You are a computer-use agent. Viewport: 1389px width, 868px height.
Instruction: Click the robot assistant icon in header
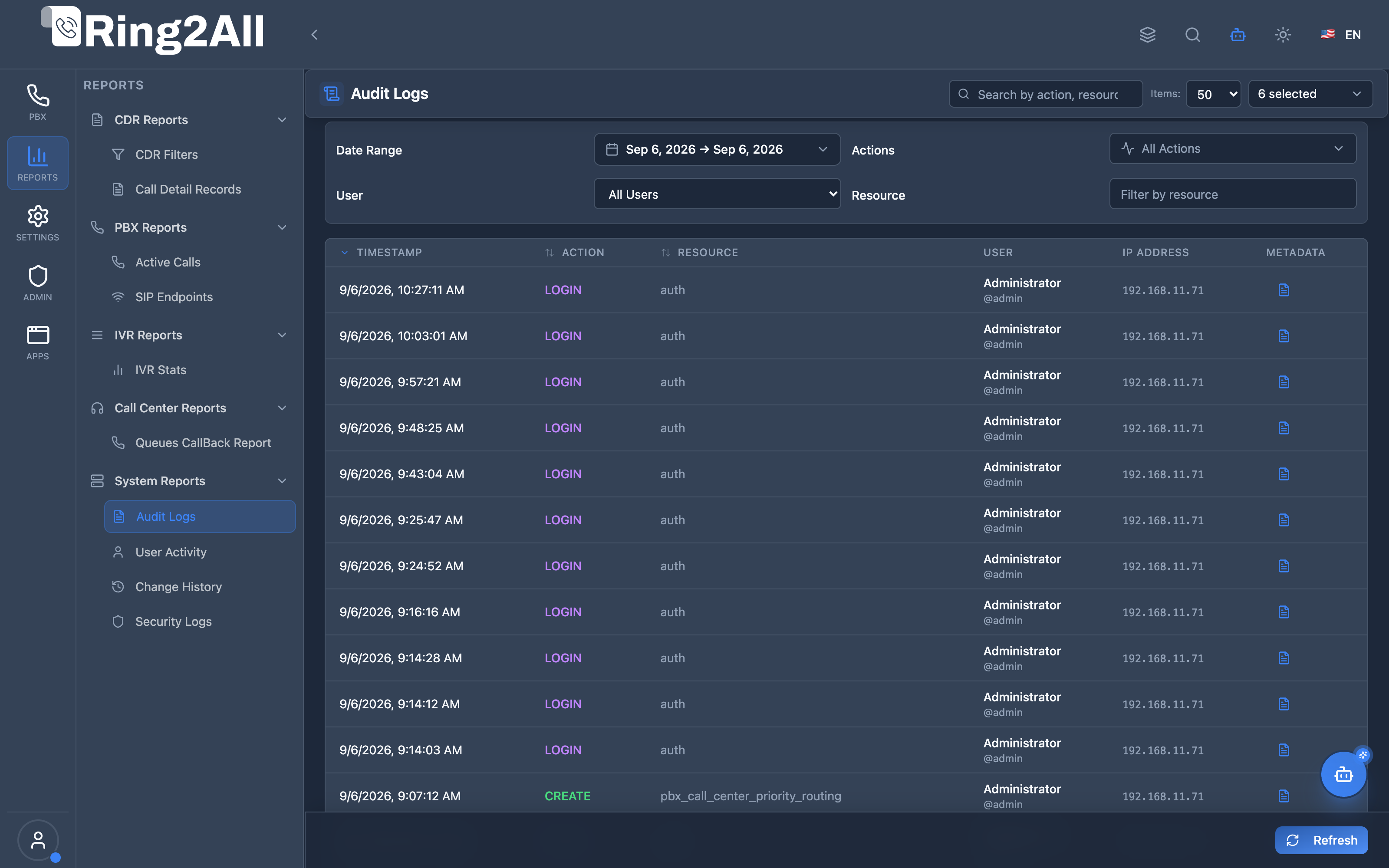pos(1238,35)
